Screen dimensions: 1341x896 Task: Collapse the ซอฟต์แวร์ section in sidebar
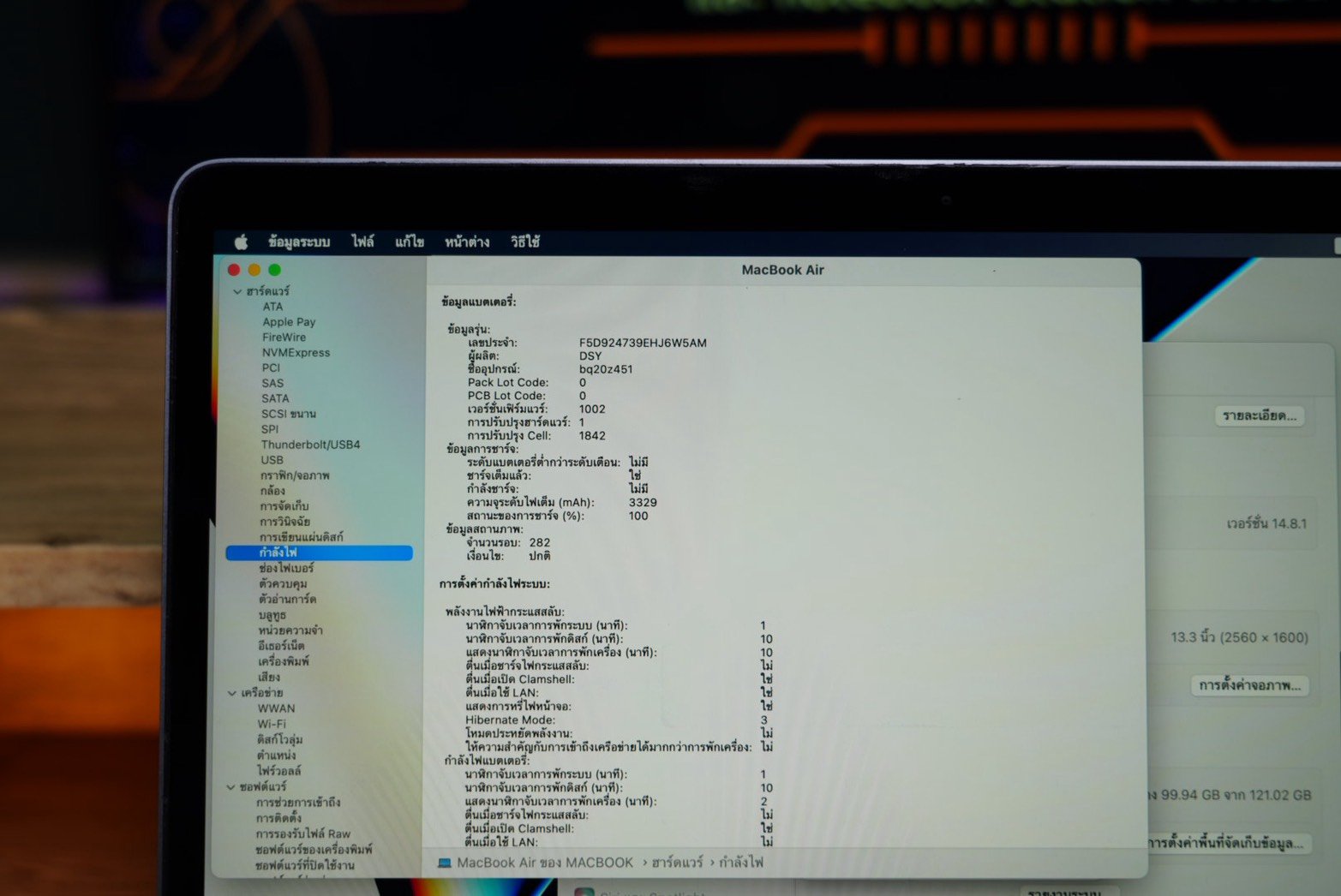pos(230,787)
